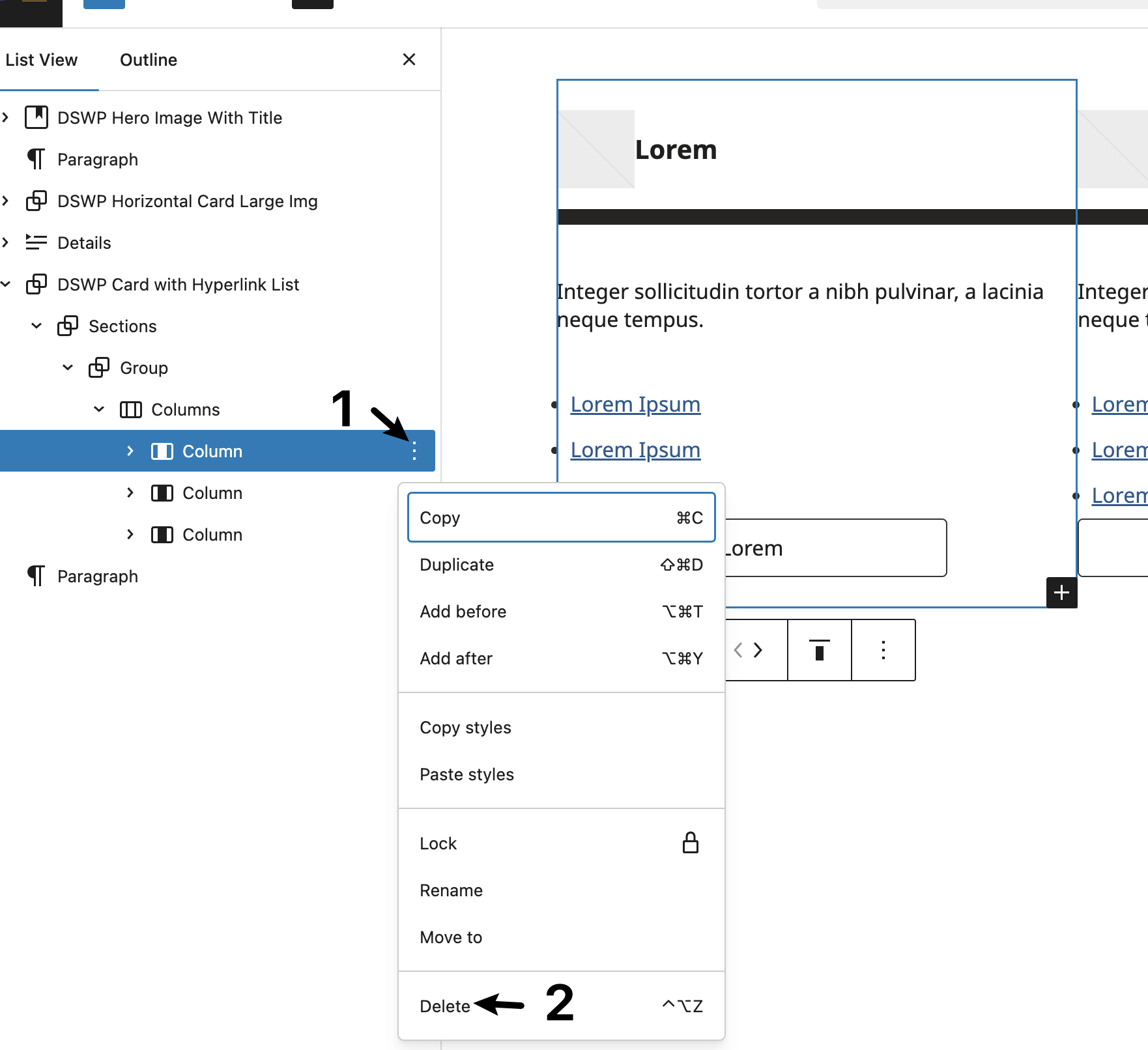Collapse the Columns item

click(99, 409)
